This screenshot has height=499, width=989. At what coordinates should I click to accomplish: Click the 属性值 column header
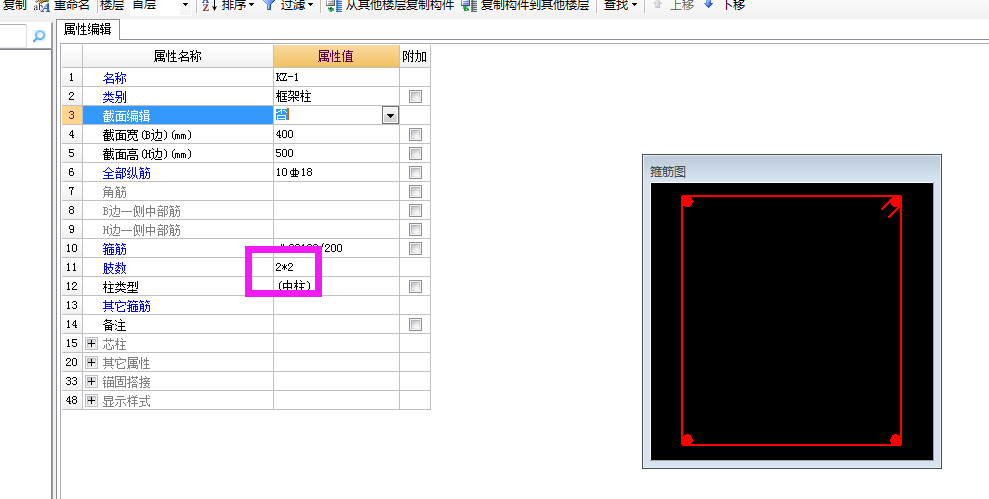(x=336, y=56)
